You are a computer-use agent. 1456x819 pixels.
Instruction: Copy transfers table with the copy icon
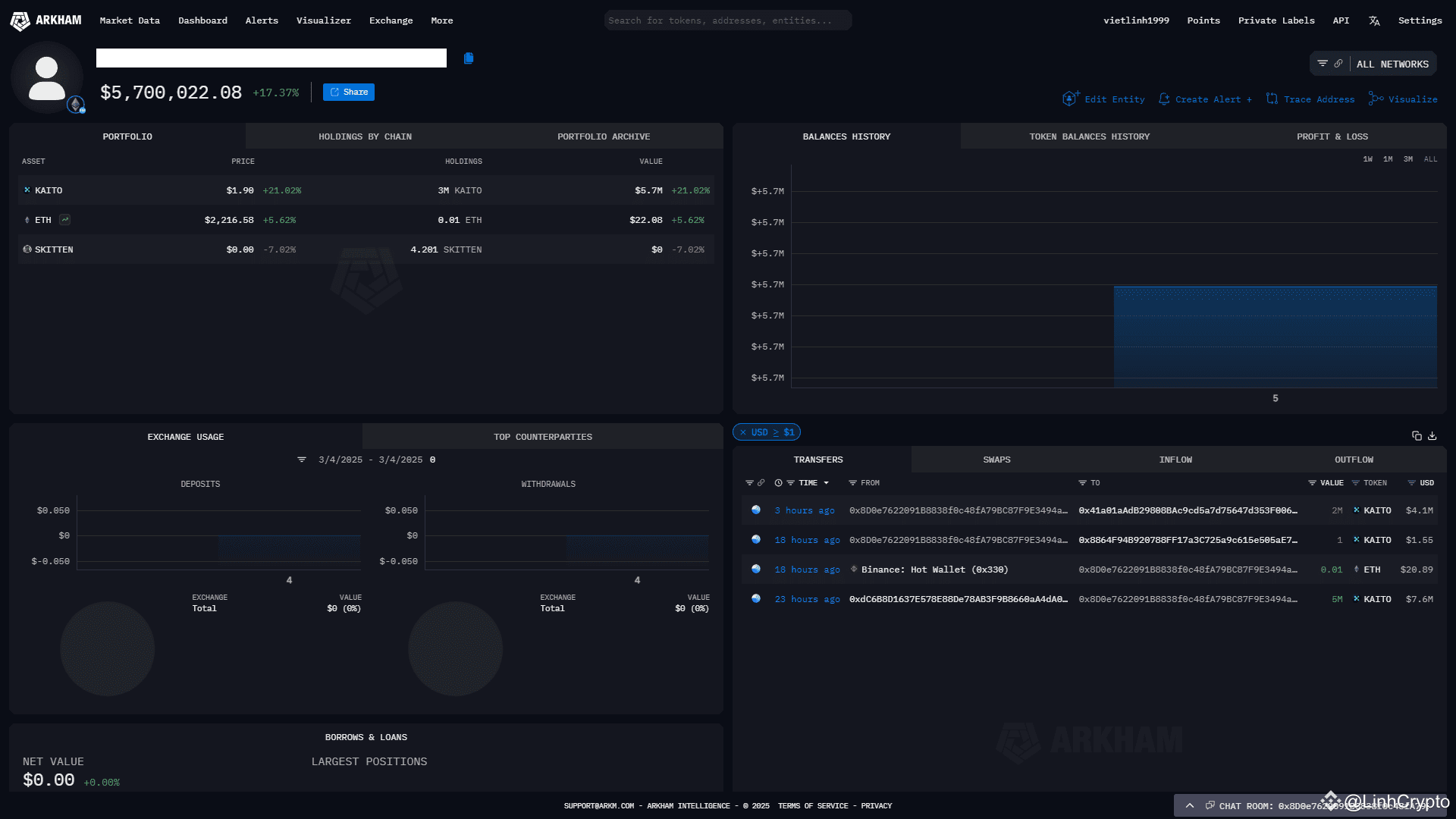1417,436
